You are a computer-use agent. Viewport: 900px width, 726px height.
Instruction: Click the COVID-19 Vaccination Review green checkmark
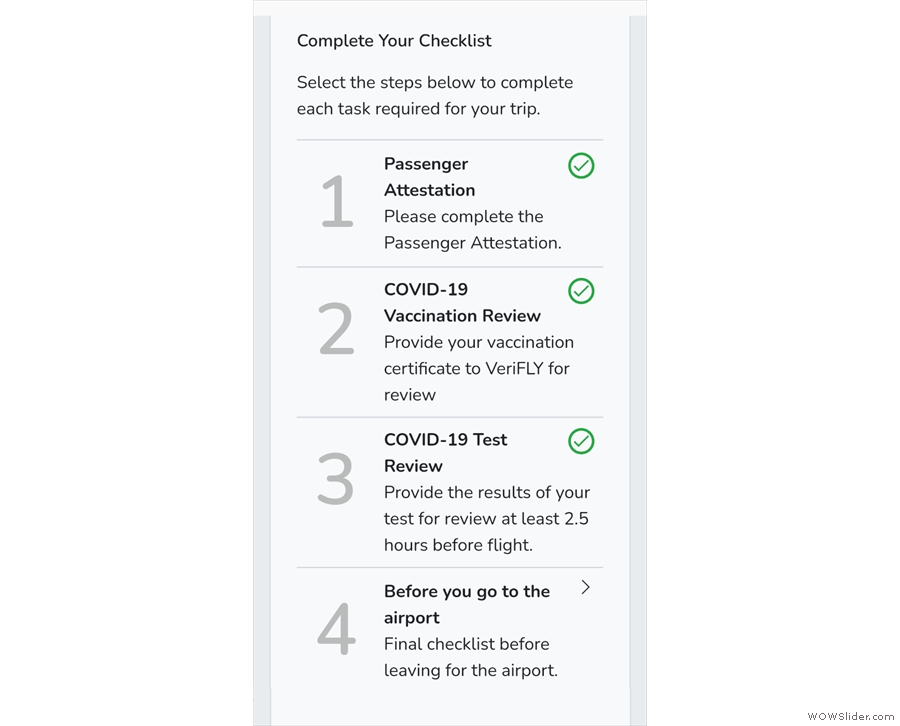pos(581,291)
